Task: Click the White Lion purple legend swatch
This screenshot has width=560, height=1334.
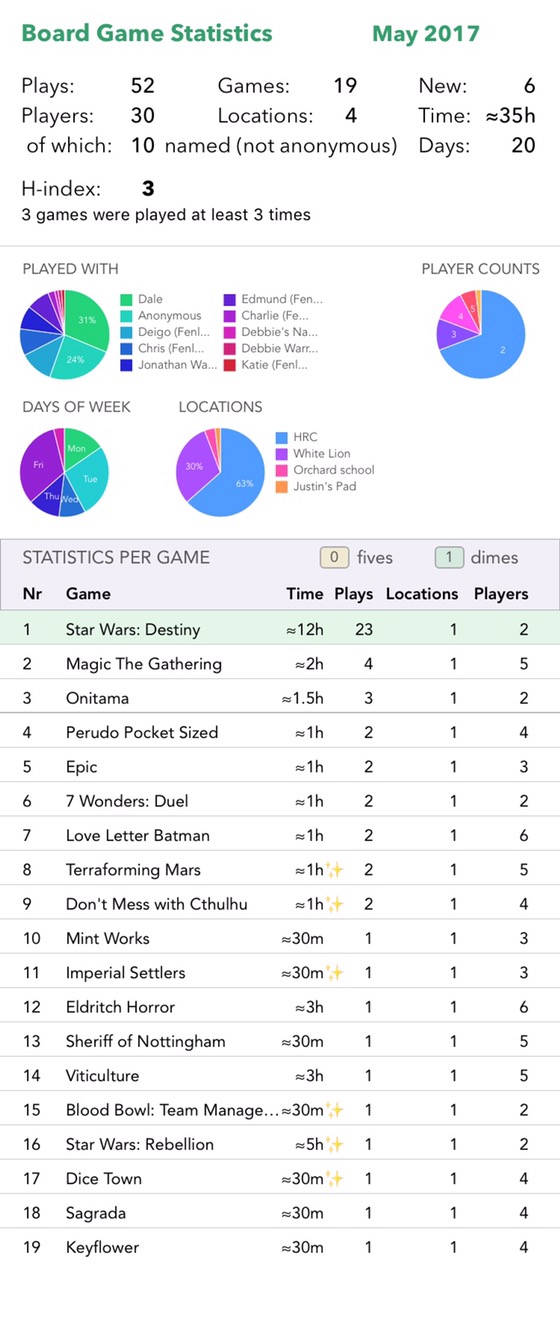Action: [x=281, y=454]
